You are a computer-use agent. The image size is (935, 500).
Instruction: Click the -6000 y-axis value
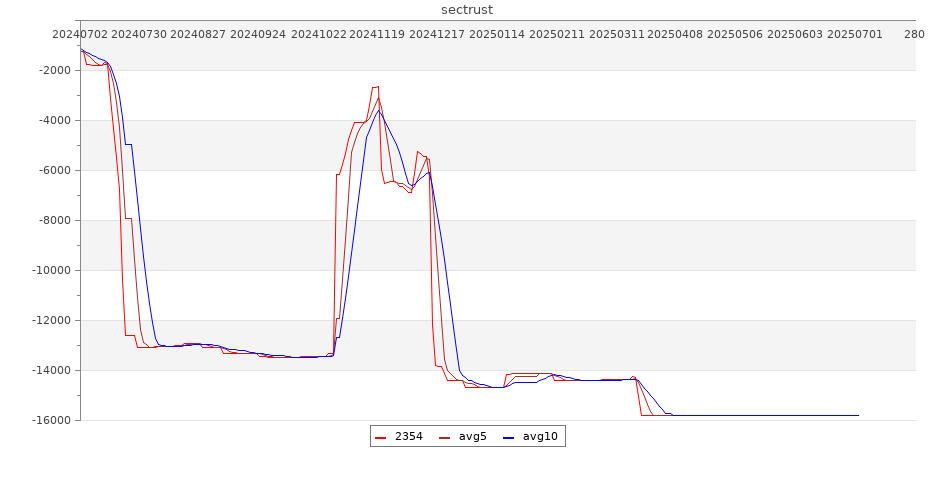53,171
